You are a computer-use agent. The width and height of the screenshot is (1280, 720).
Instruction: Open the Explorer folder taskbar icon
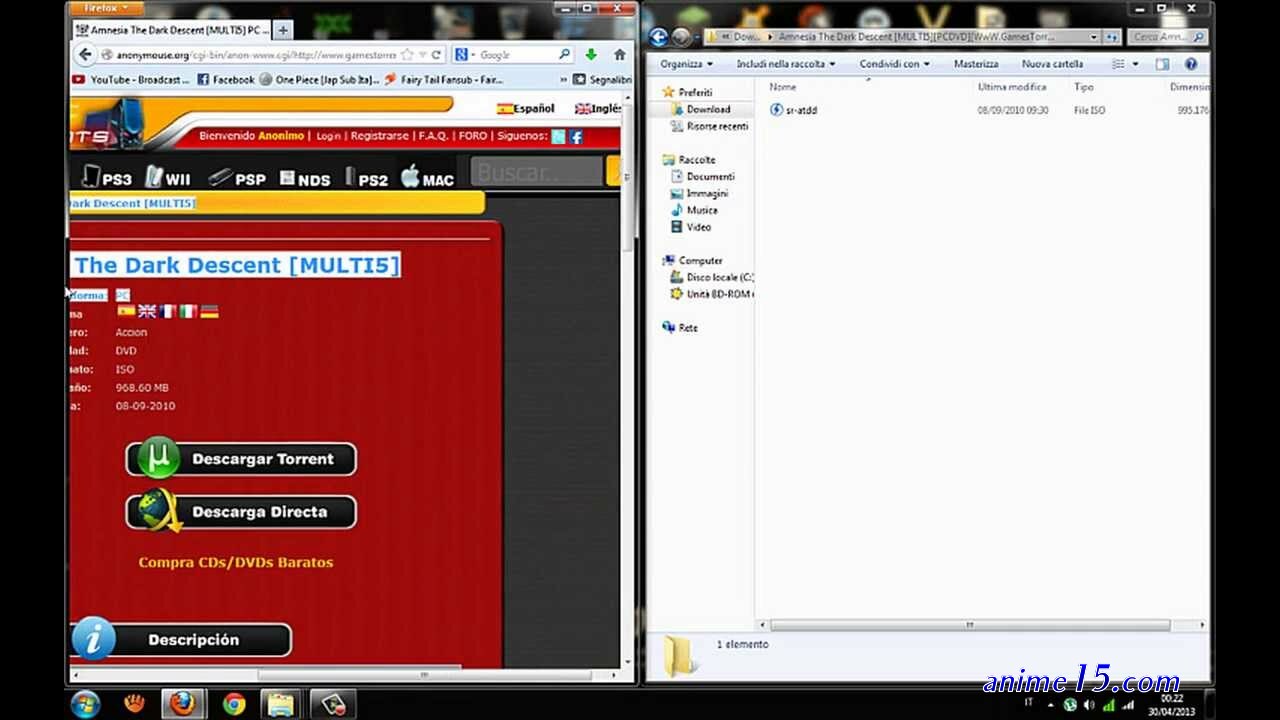(x=281, y=704)
